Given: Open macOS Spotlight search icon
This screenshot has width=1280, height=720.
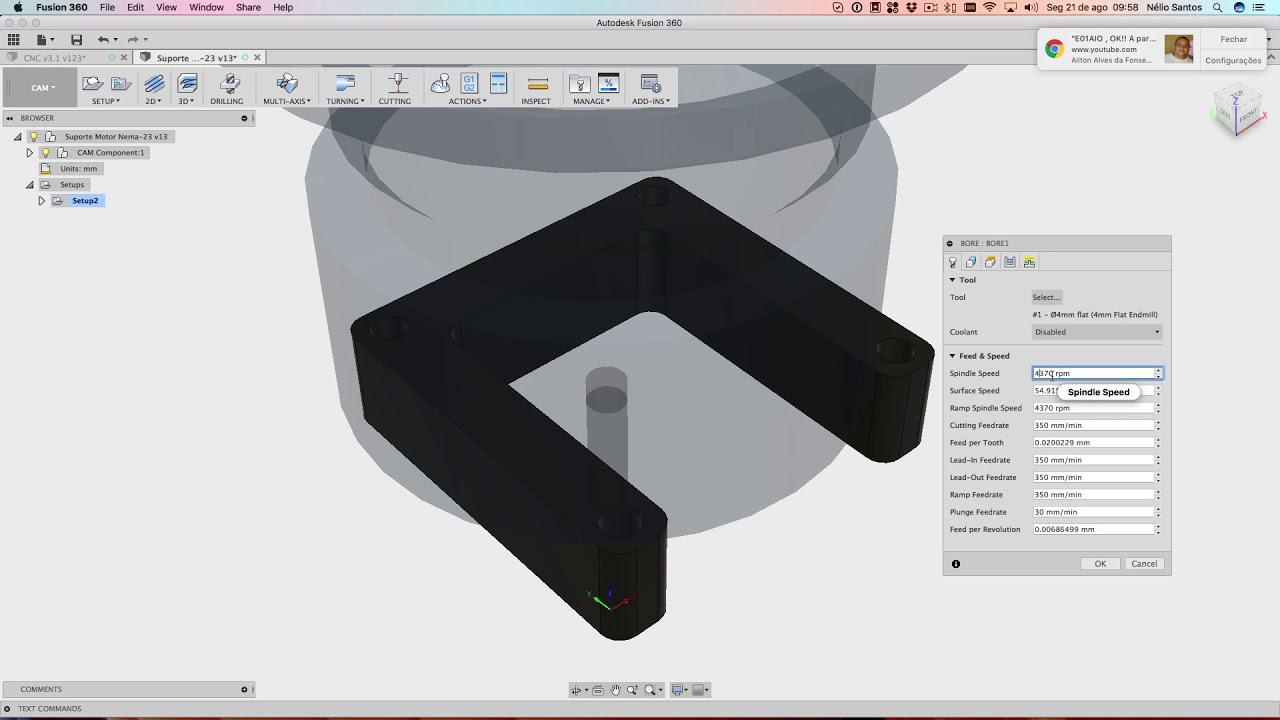Looking at the screenshot, I should tap(1218, 7).
